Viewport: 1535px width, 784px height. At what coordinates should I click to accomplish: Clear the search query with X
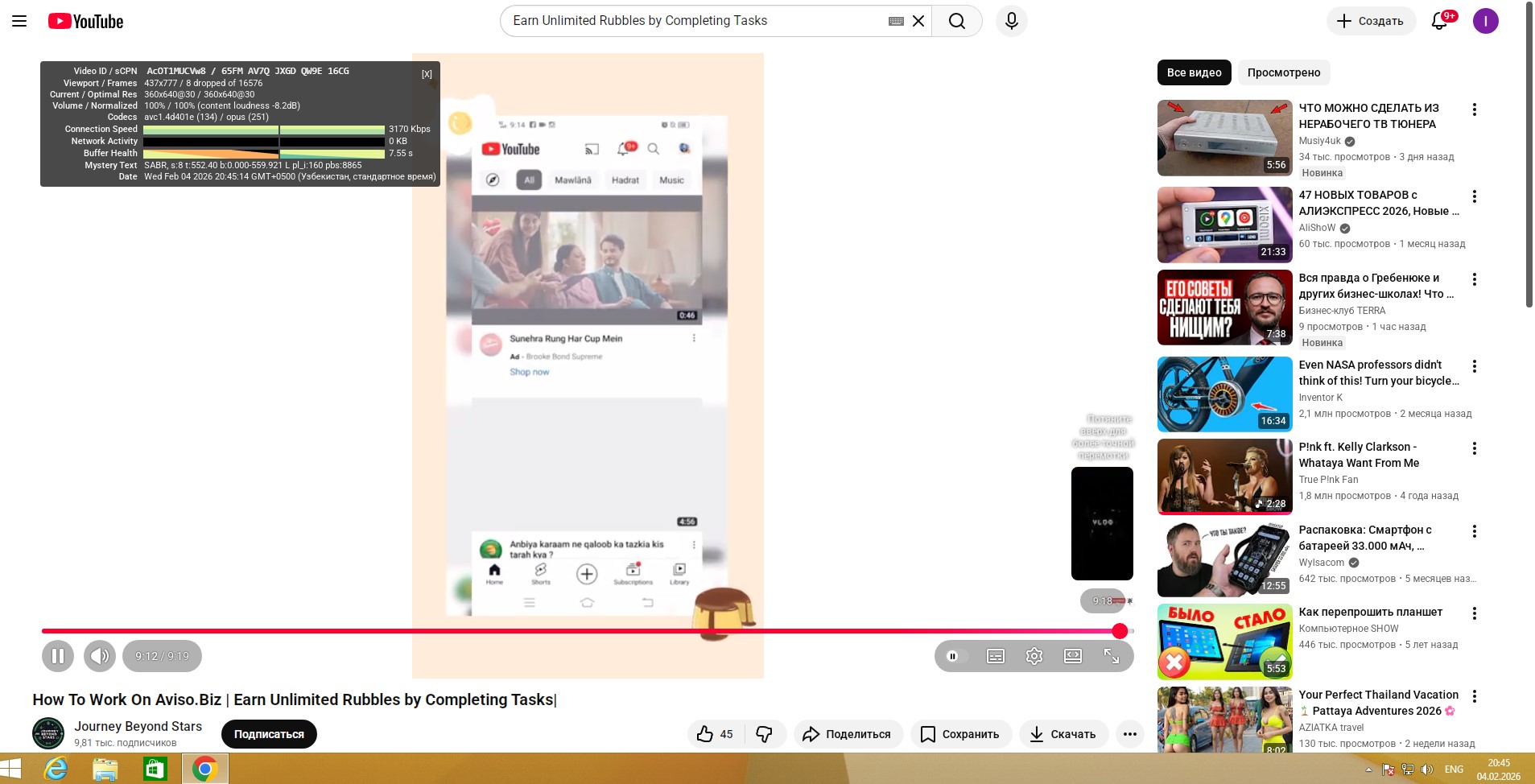(918, 21)
